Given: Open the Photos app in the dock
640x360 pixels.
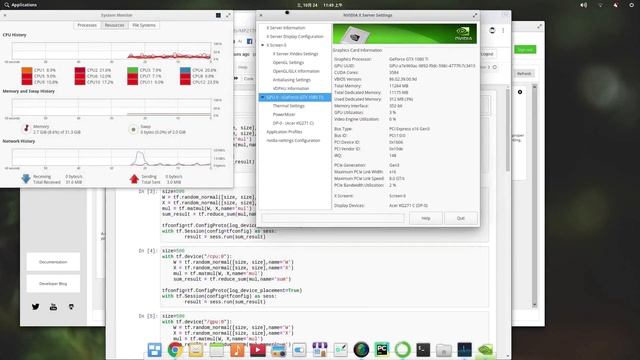Looking at the screenshot, I should 279,350.
